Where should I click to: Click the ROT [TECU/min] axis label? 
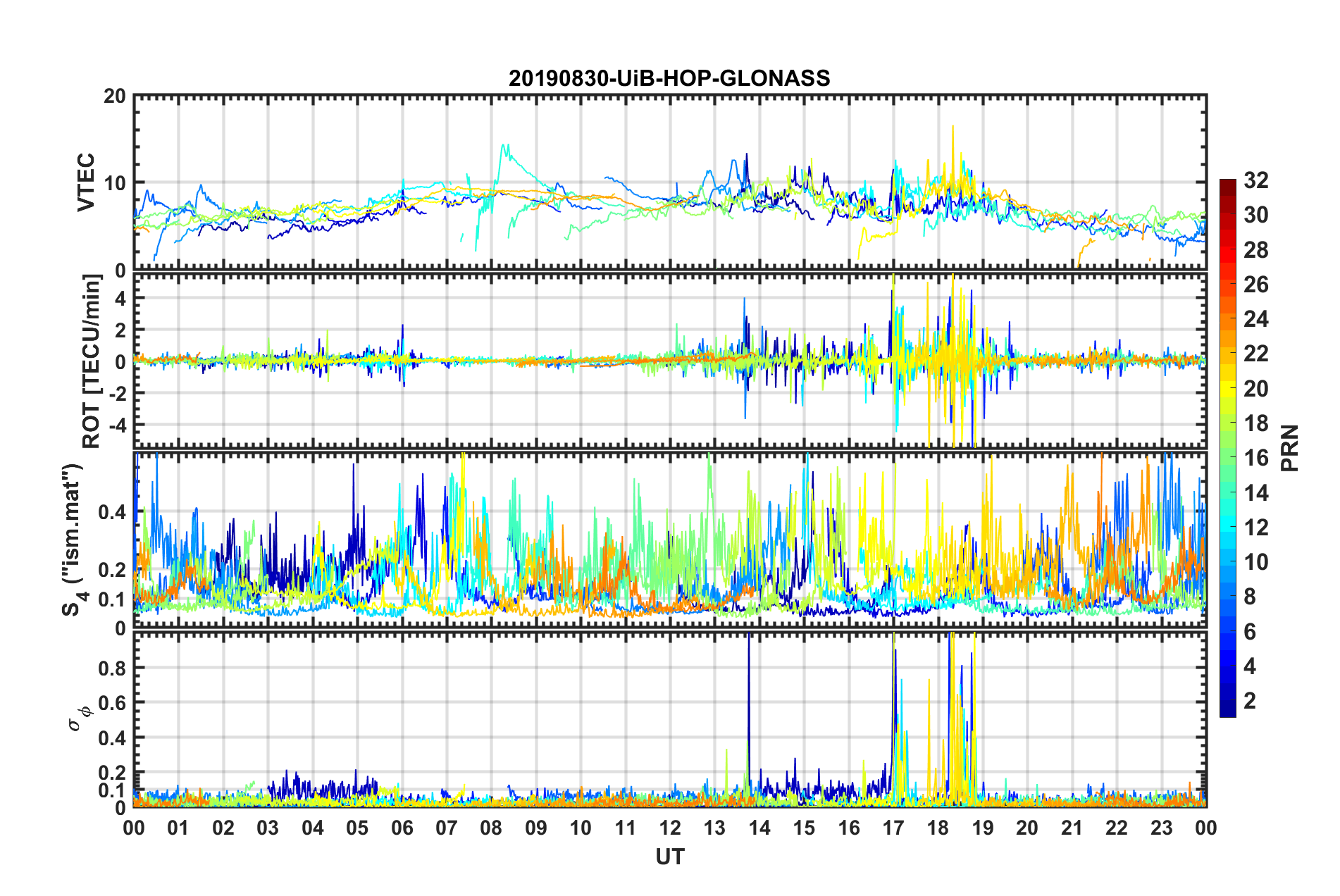pos(92,361)
